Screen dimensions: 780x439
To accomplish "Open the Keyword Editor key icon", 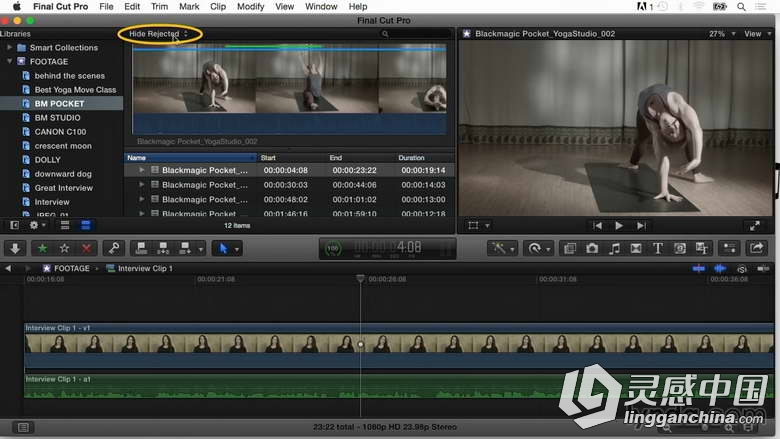I will (x=113, y=248).
